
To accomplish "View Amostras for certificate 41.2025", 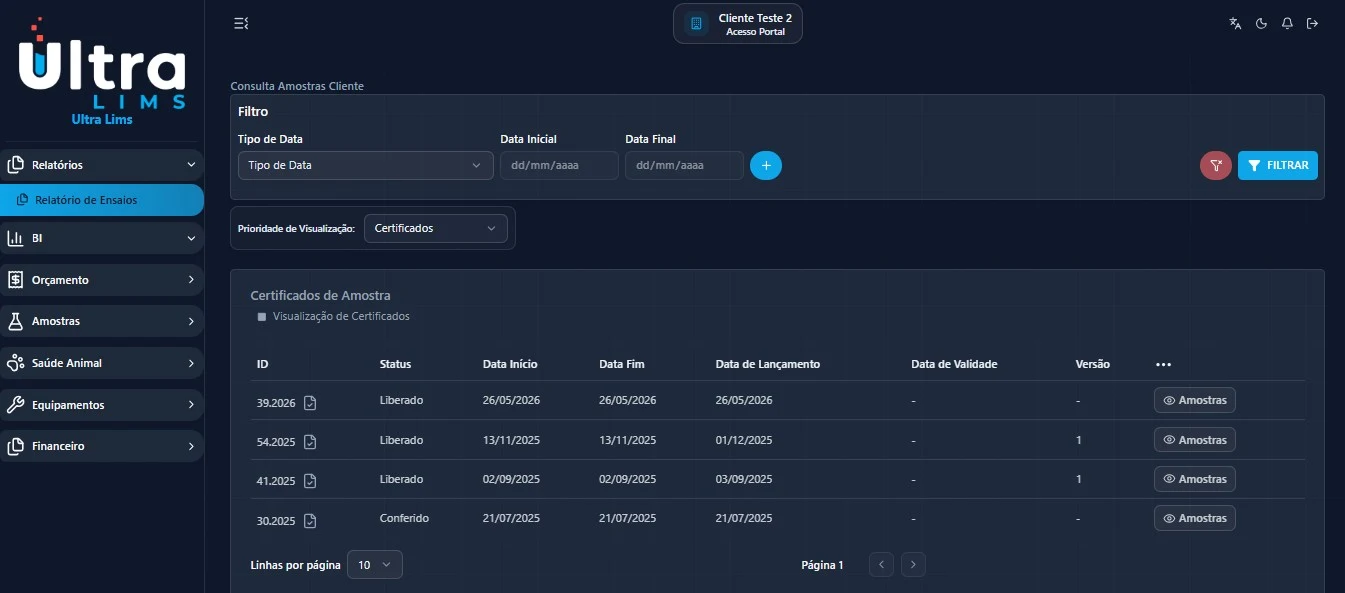I will coord(1195,479).
